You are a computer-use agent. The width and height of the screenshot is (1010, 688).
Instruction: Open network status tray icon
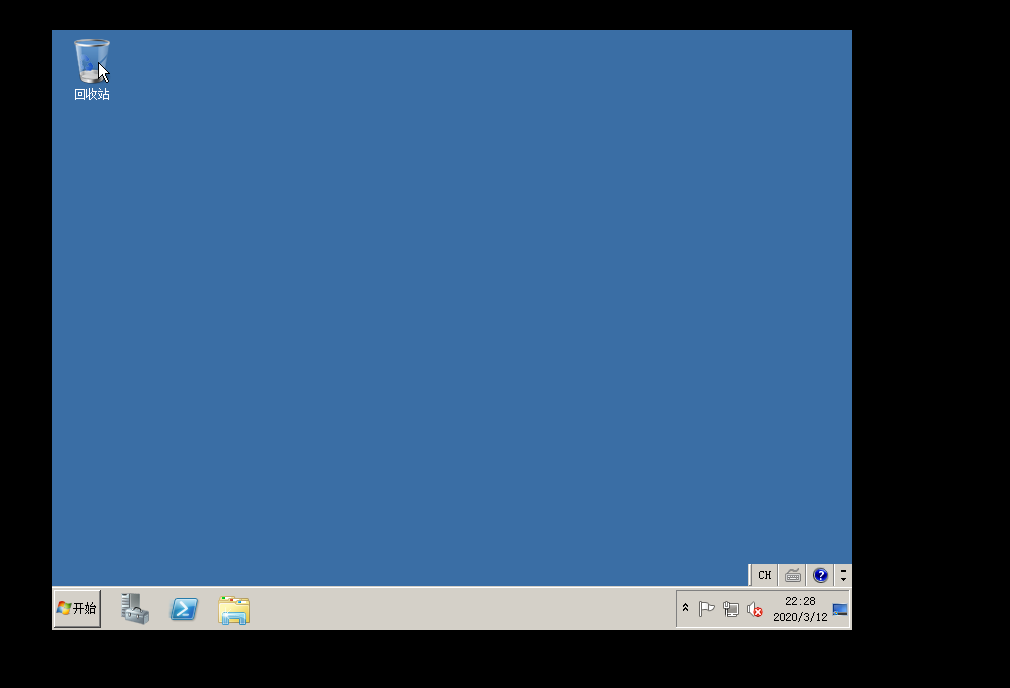730,609
